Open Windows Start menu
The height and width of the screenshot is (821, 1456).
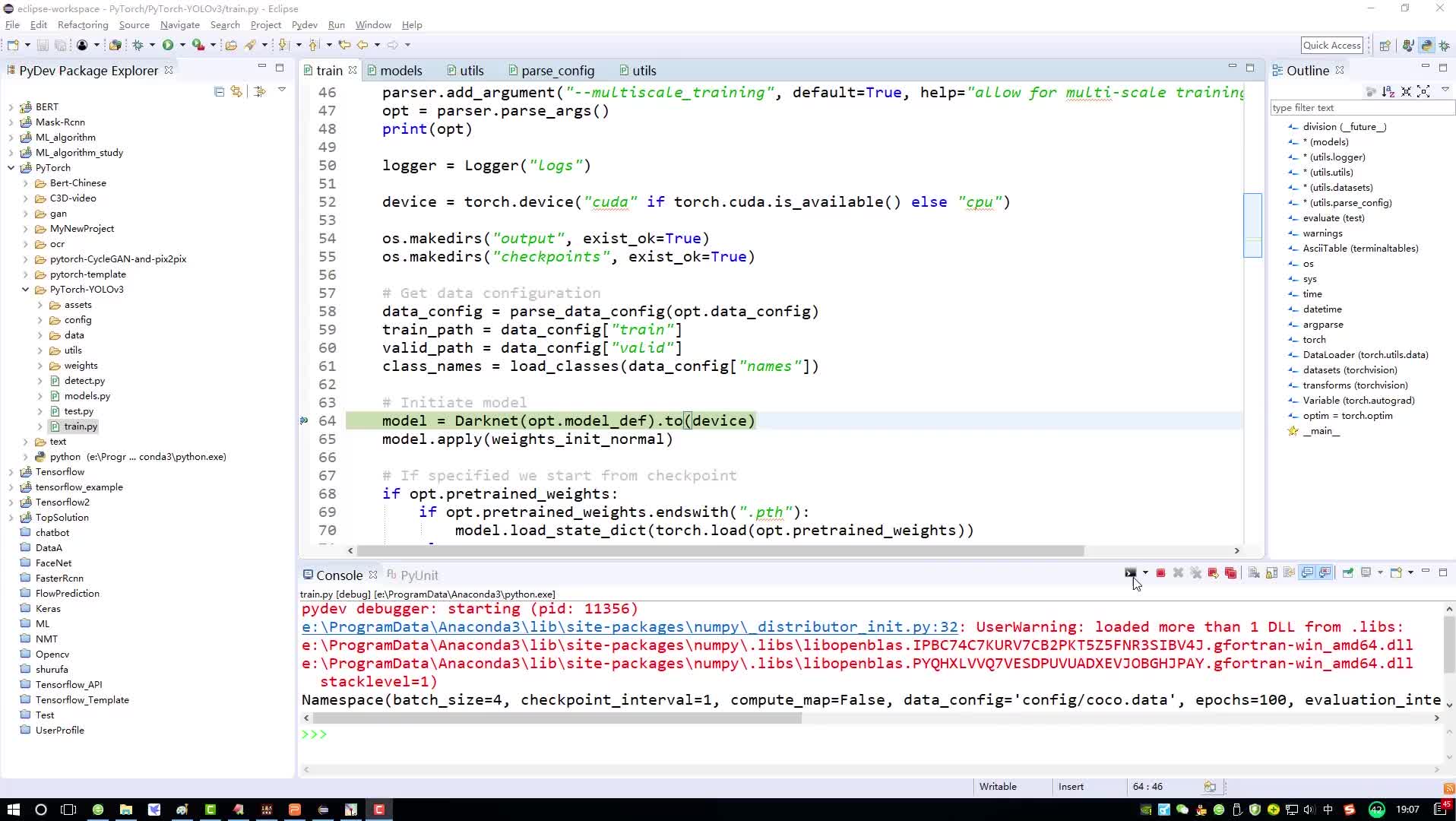click(13, 810)
